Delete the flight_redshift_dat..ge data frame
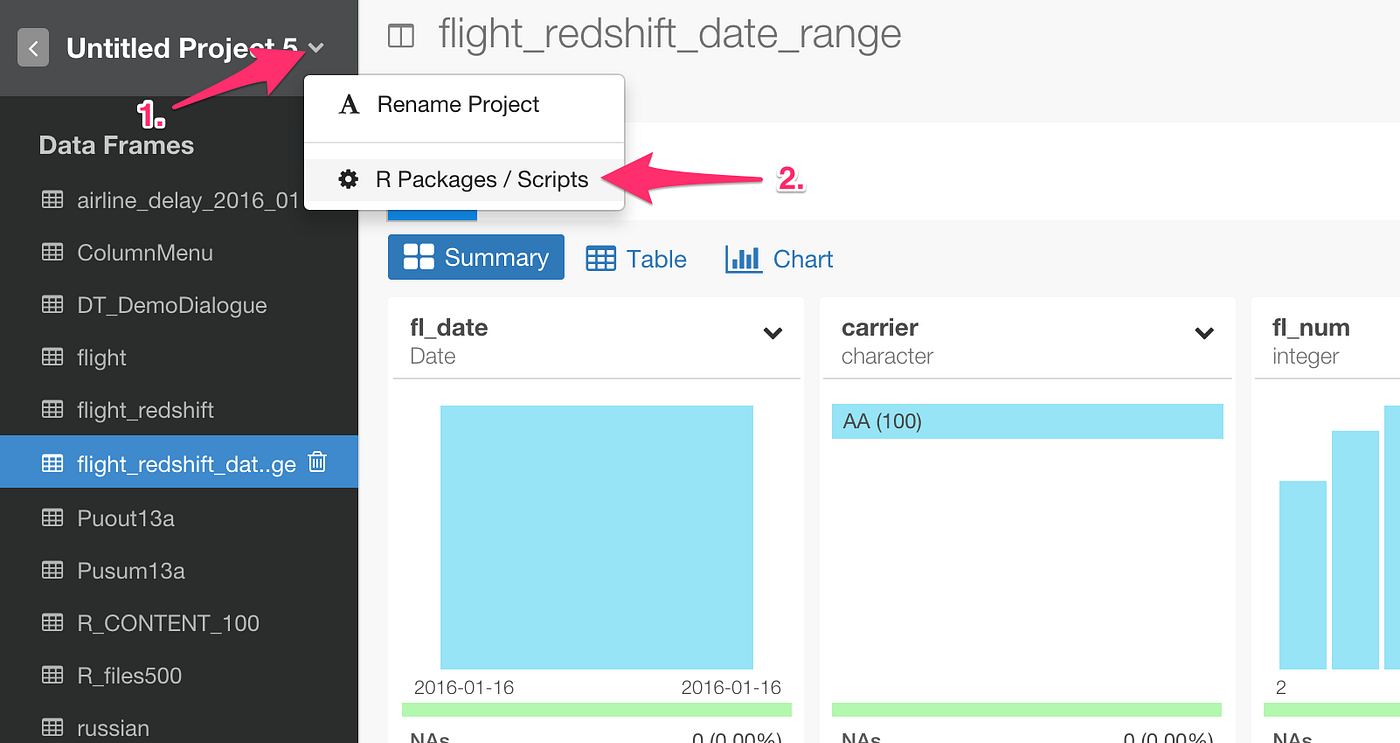This screenshot has width=1400, height=743. point(317,462)
